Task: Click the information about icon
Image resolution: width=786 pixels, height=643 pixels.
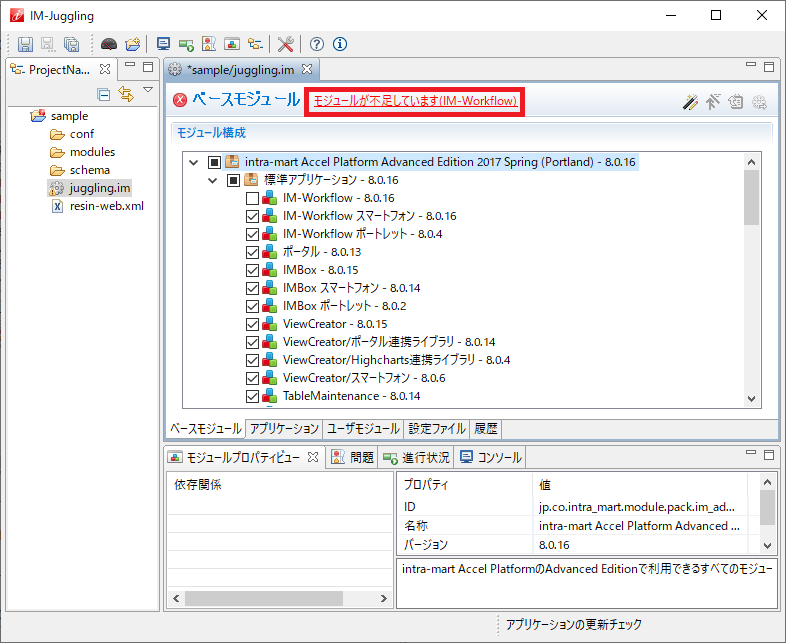Action: coord(340,44)
